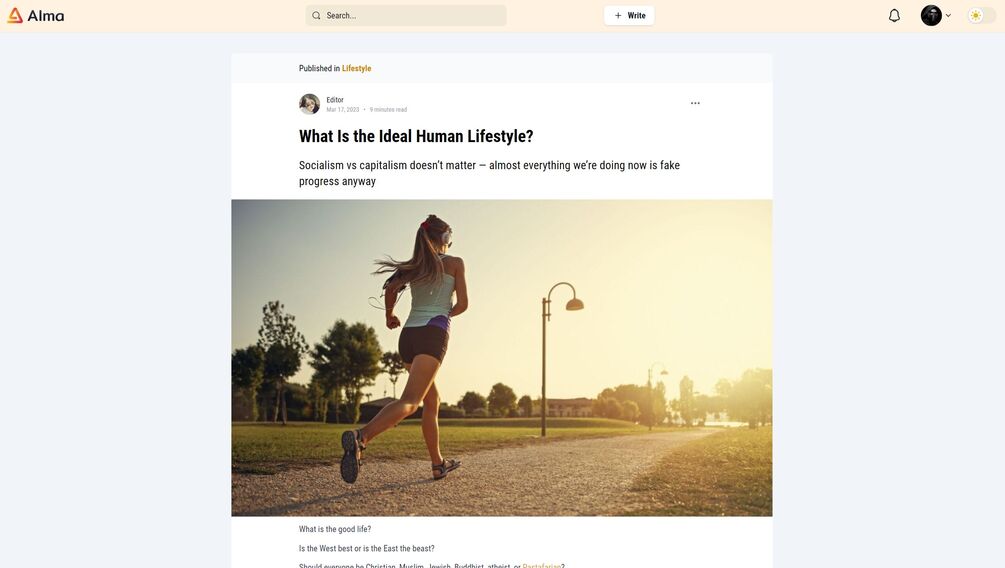Viewport: 1005px width, 568px height.
Task: Click the user profile avatar
Action: (931, 15)
